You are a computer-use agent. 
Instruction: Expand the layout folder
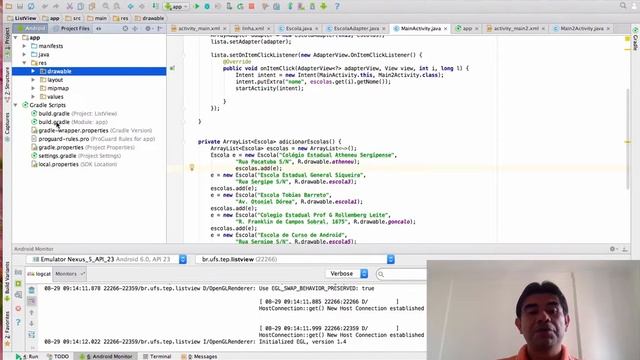33,80
